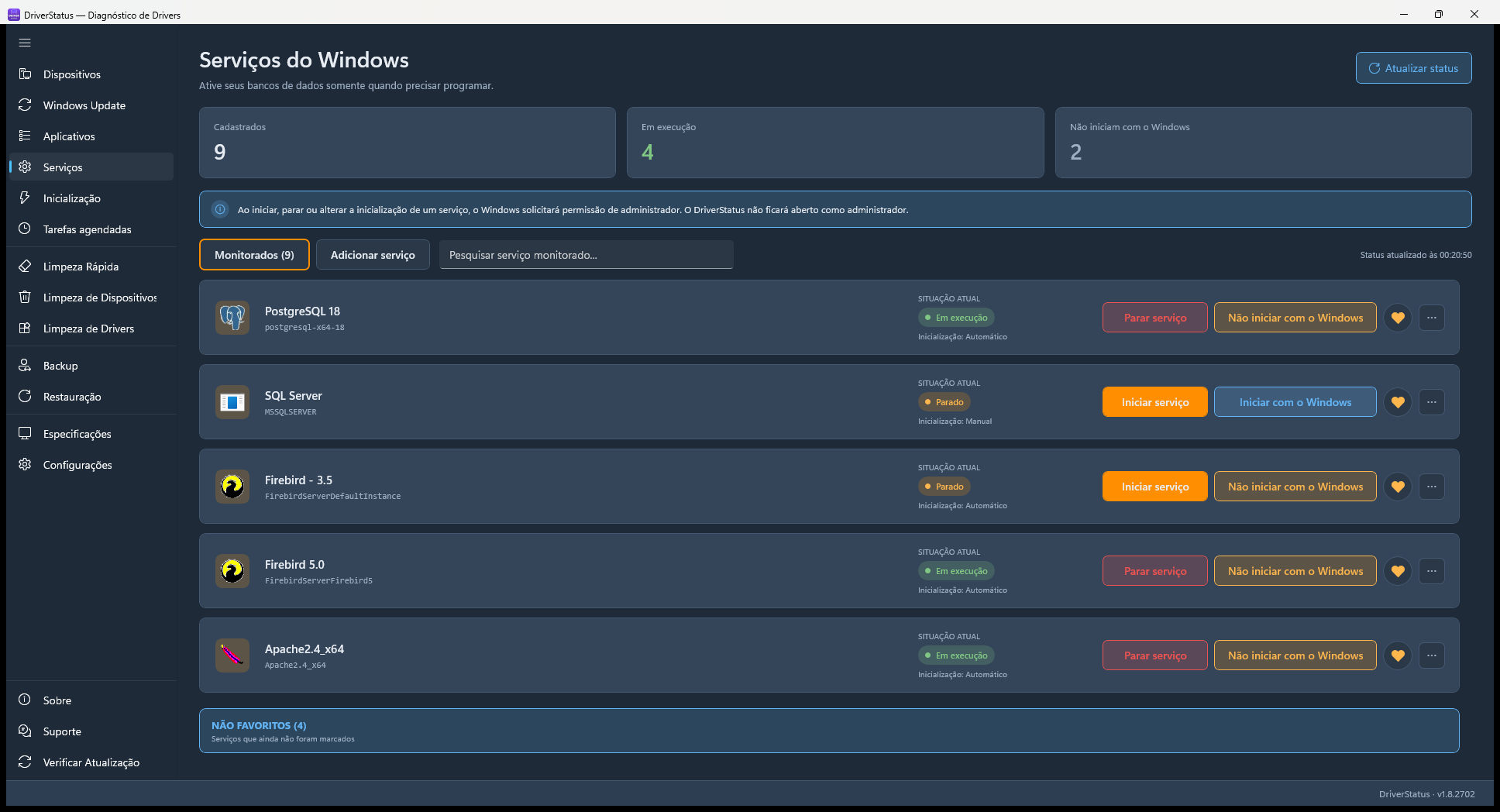Open Configurações gear item
Image resolution: width=1500 pixels, height=812 pixels.
coord(91,465)
